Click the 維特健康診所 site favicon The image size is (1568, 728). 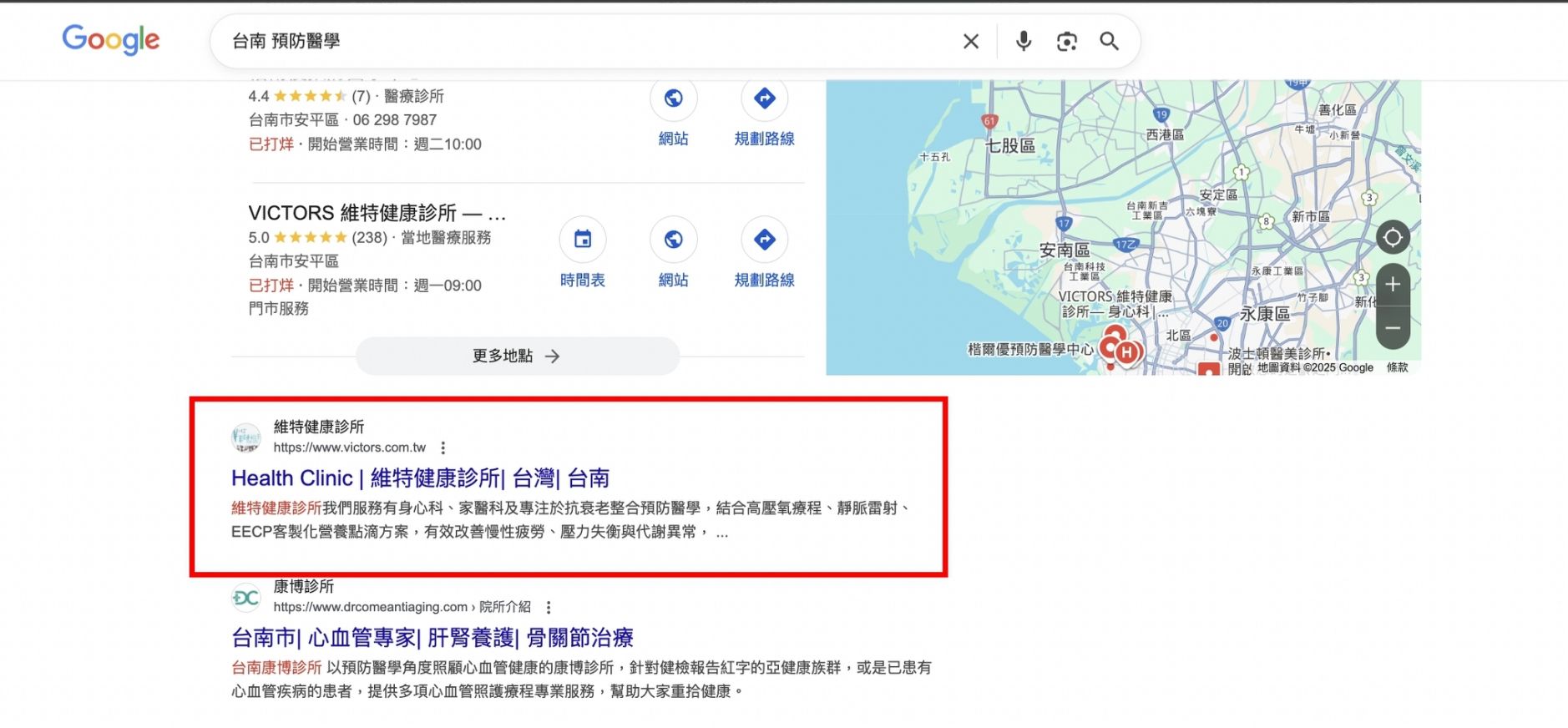(245, 437)
